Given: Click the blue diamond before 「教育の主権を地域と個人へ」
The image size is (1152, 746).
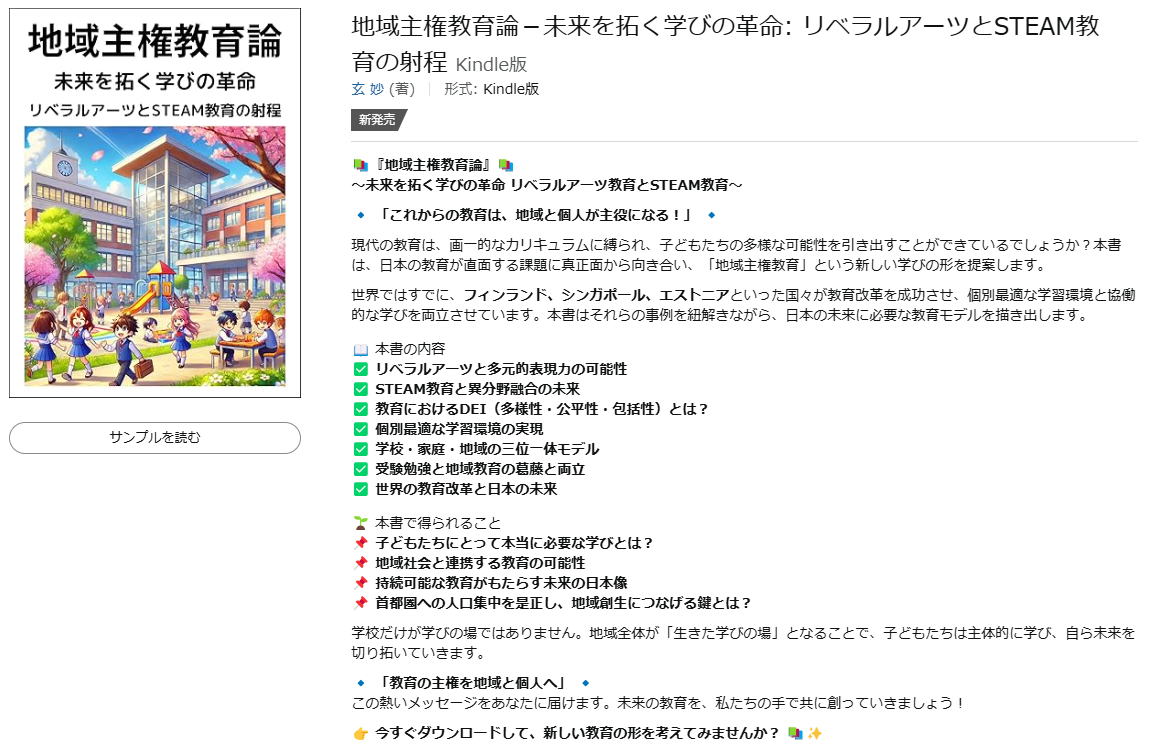Looking at the screenshot, I should point(361,683).
